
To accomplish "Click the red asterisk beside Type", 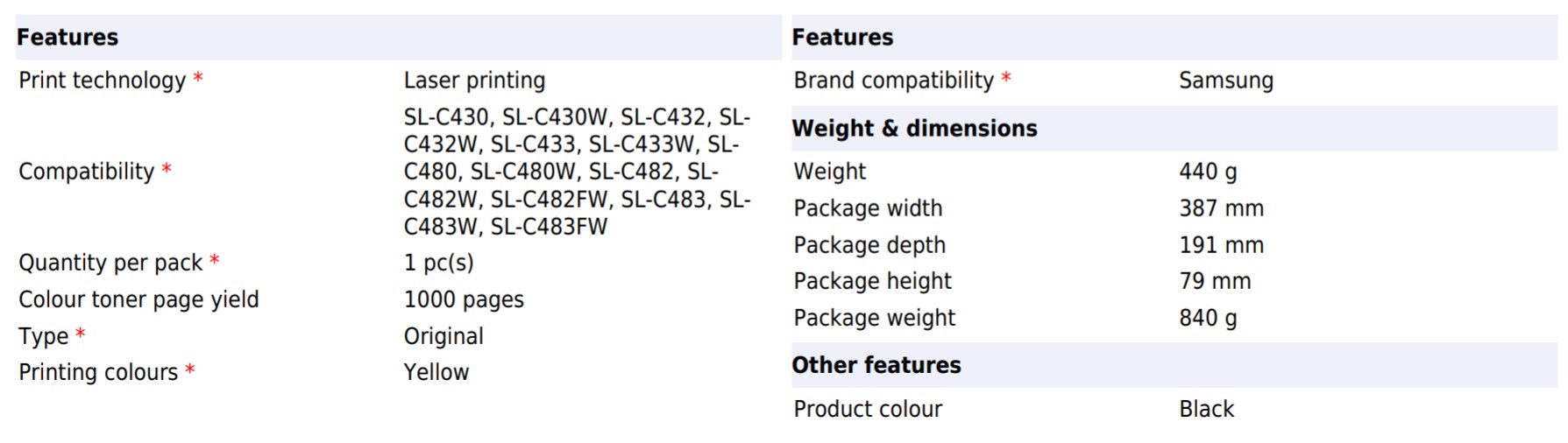I will pyautogui.click(x=81, y=334).
